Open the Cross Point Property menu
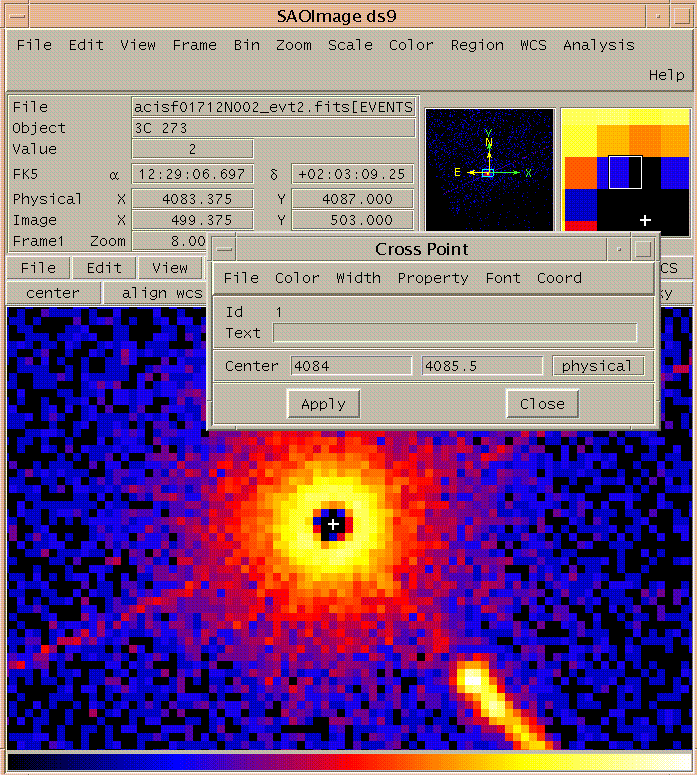697x775 pixels. tap(433, 278)
